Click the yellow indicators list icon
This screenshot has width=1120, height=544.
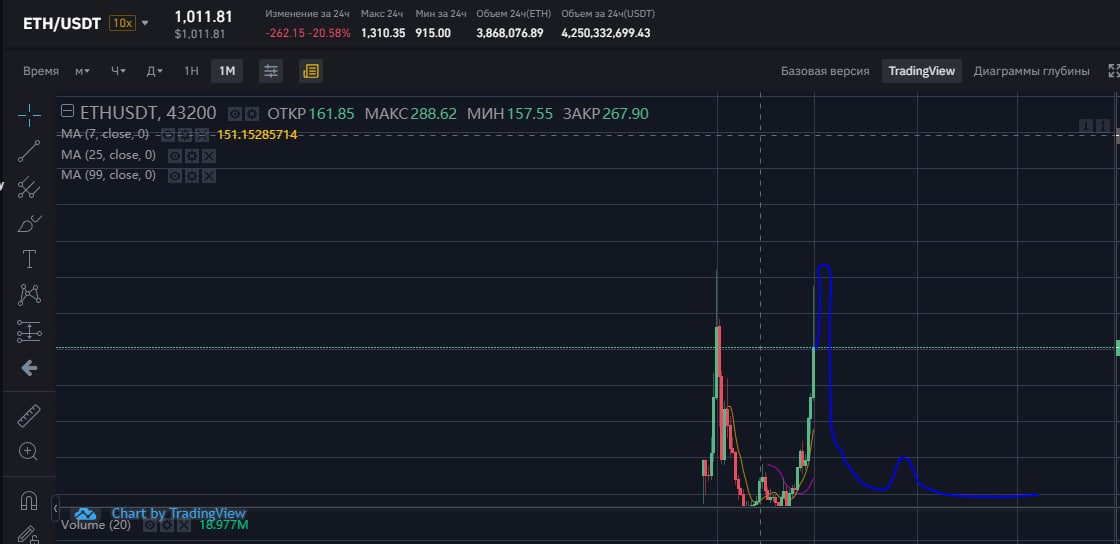click(x=311, y=71)
